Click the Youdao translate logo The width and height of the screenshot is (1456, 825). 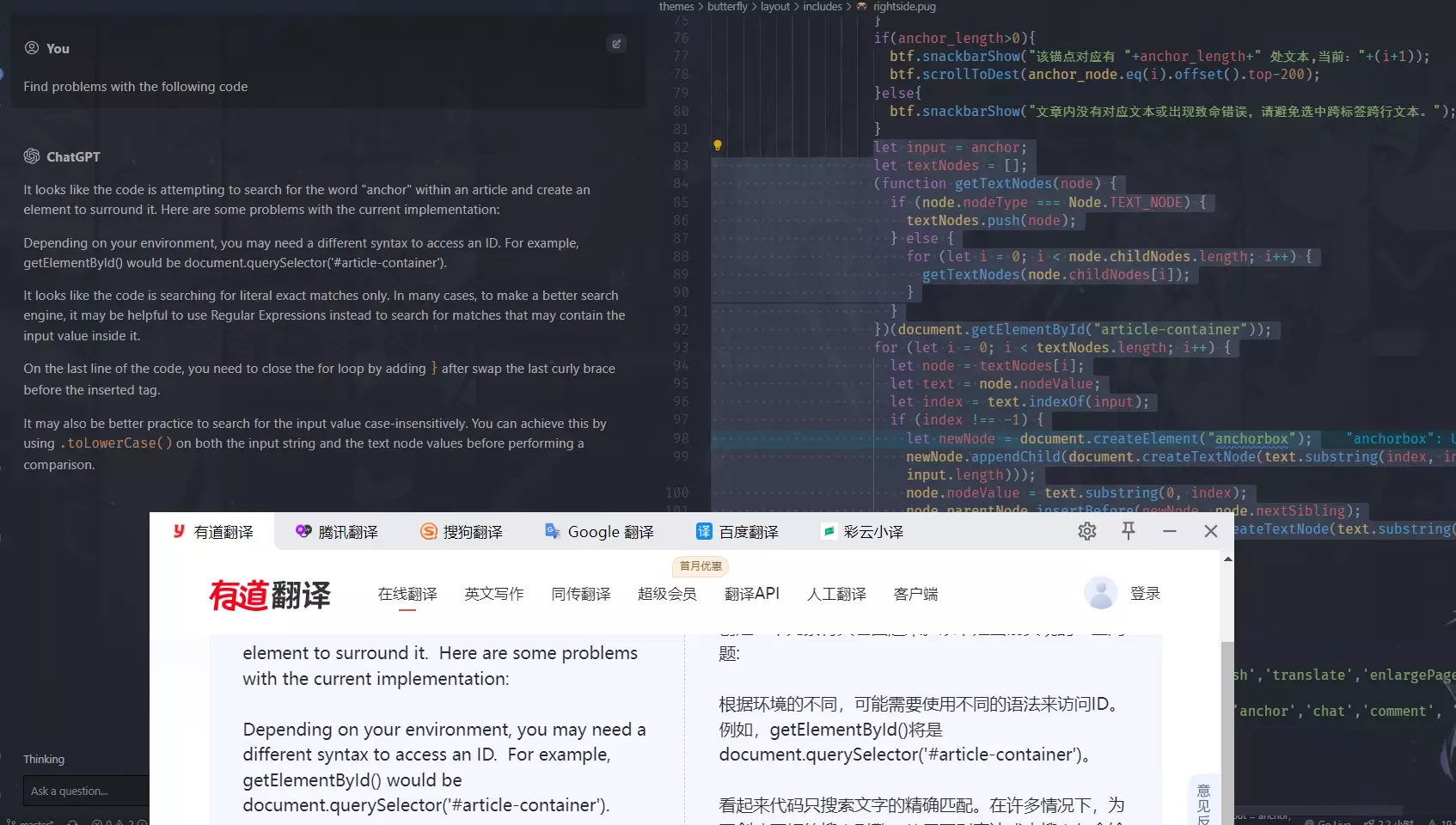click(270, 595)
